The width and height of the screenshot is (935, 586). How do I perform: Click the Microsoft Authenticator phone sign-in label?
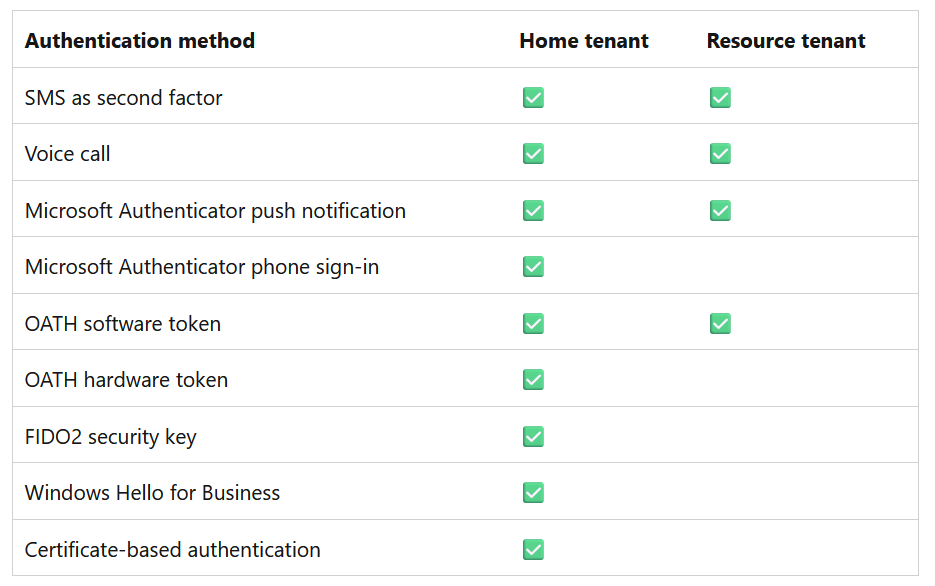tap(202, 267)
